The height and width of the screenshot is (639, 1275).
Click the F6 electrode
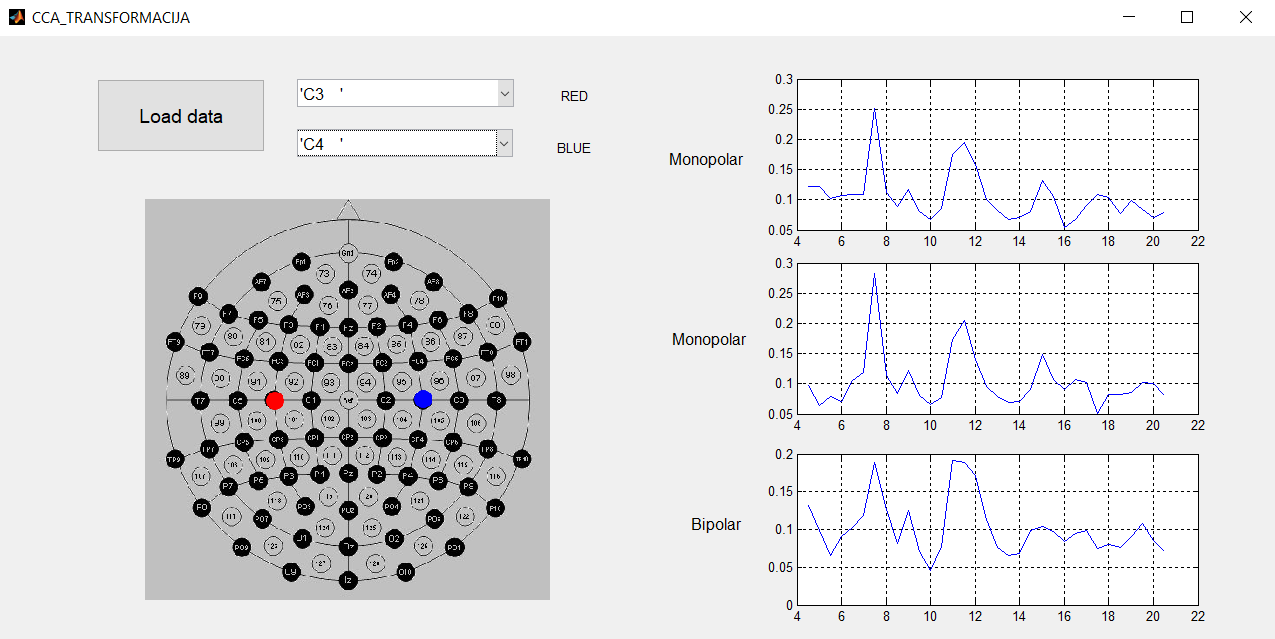pyautogui.click(x=436, y=320)
